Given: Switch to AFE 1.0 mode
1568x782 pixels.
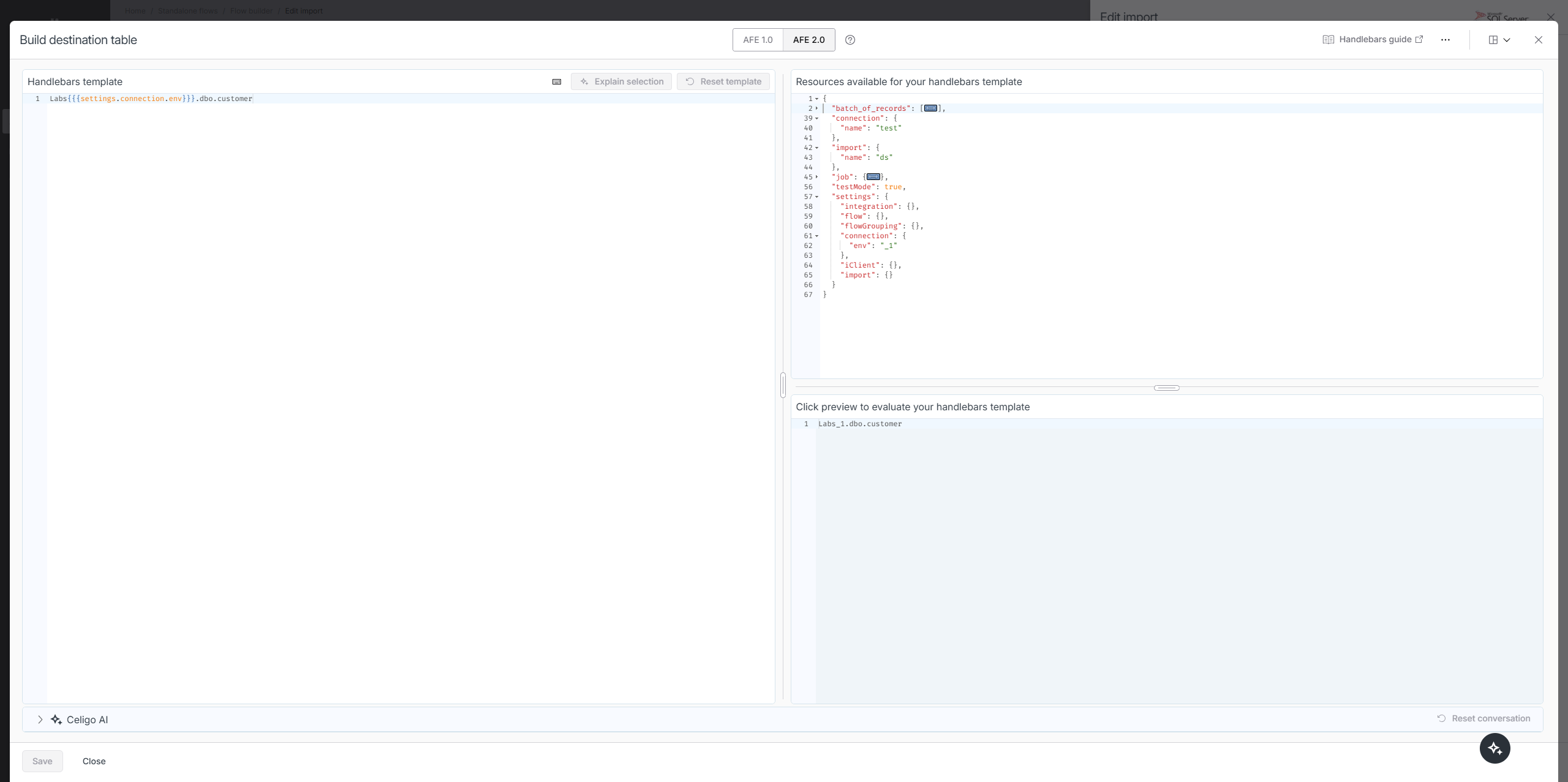Looking at the screenshot, I should [x=758, y=40].
